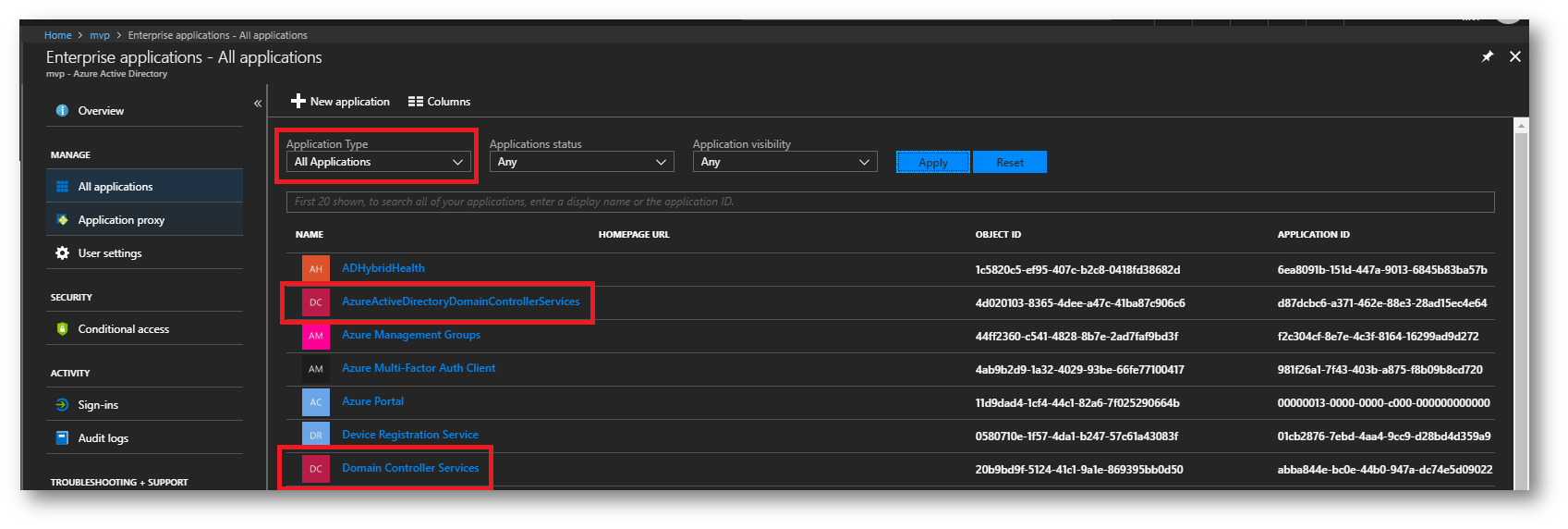
Task: Collapse the left menu with double chevron
Action: click(x=258, y=104)
